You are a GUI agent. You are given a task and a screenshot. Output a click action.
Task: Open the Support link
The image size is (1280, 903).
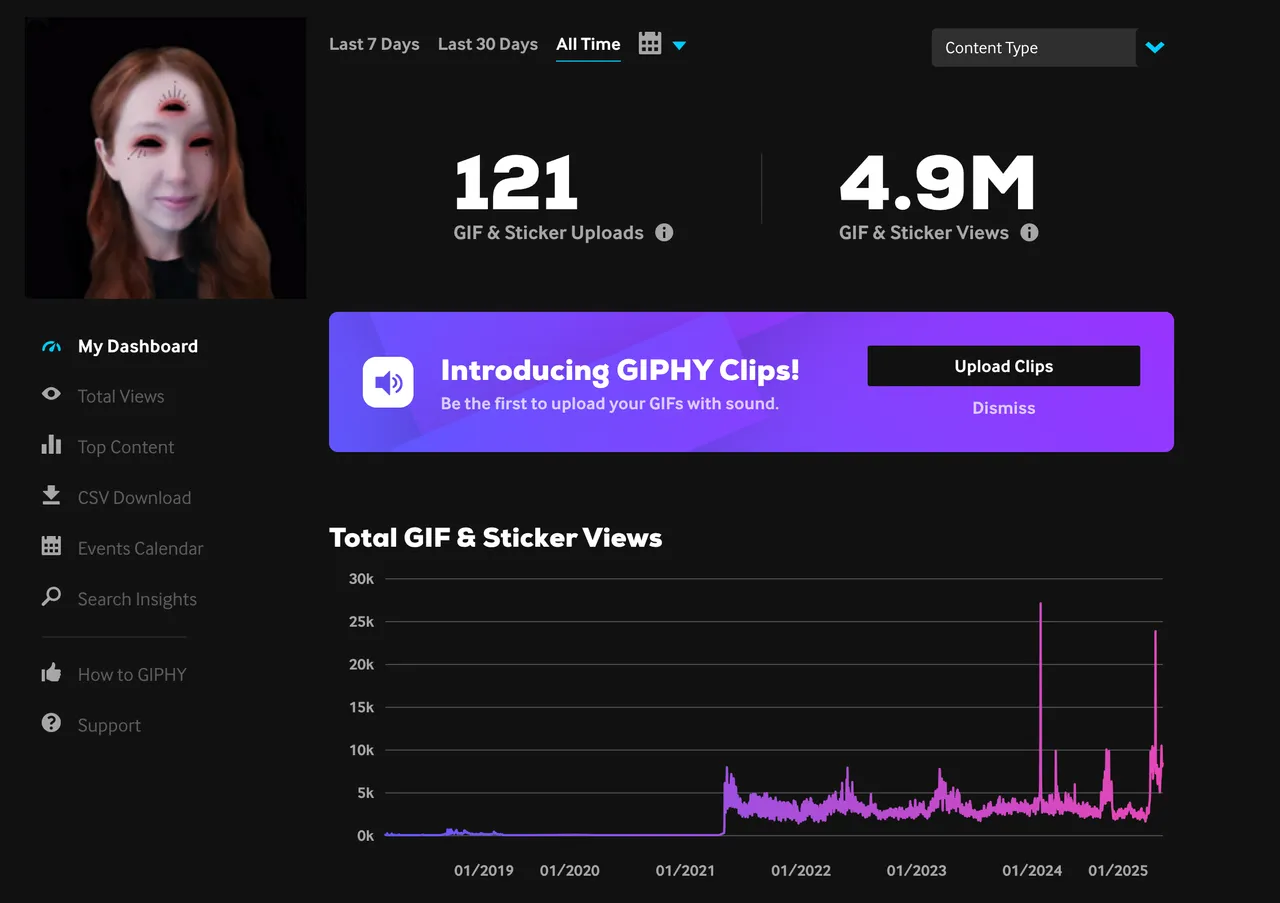click(109, 725)
